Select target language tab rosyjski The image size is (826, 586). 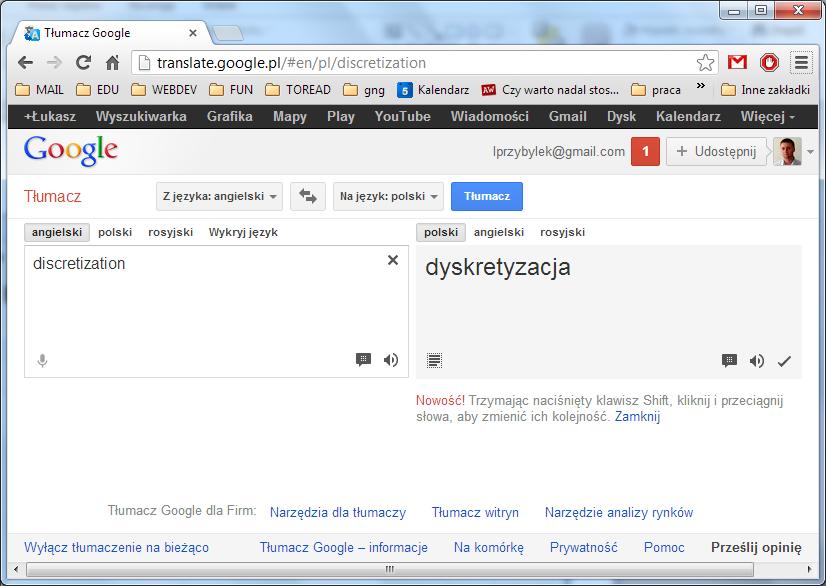click(x=563, y=232)
